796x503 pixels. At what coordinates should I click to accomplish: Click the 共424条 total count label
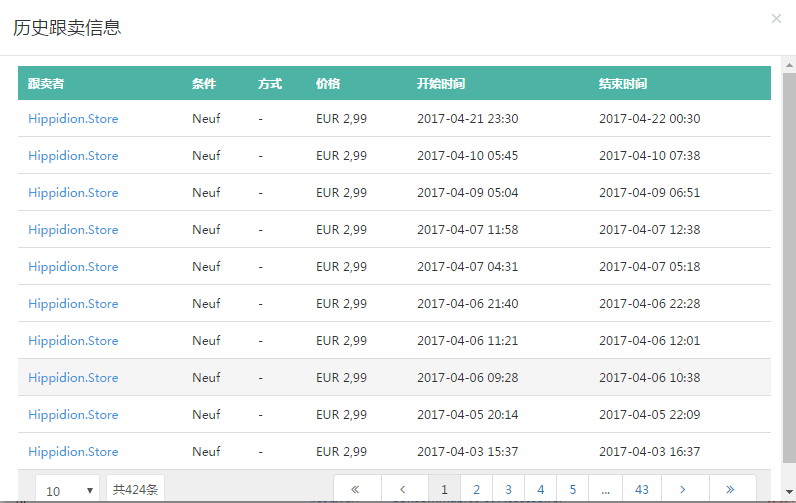coord(135,489)
